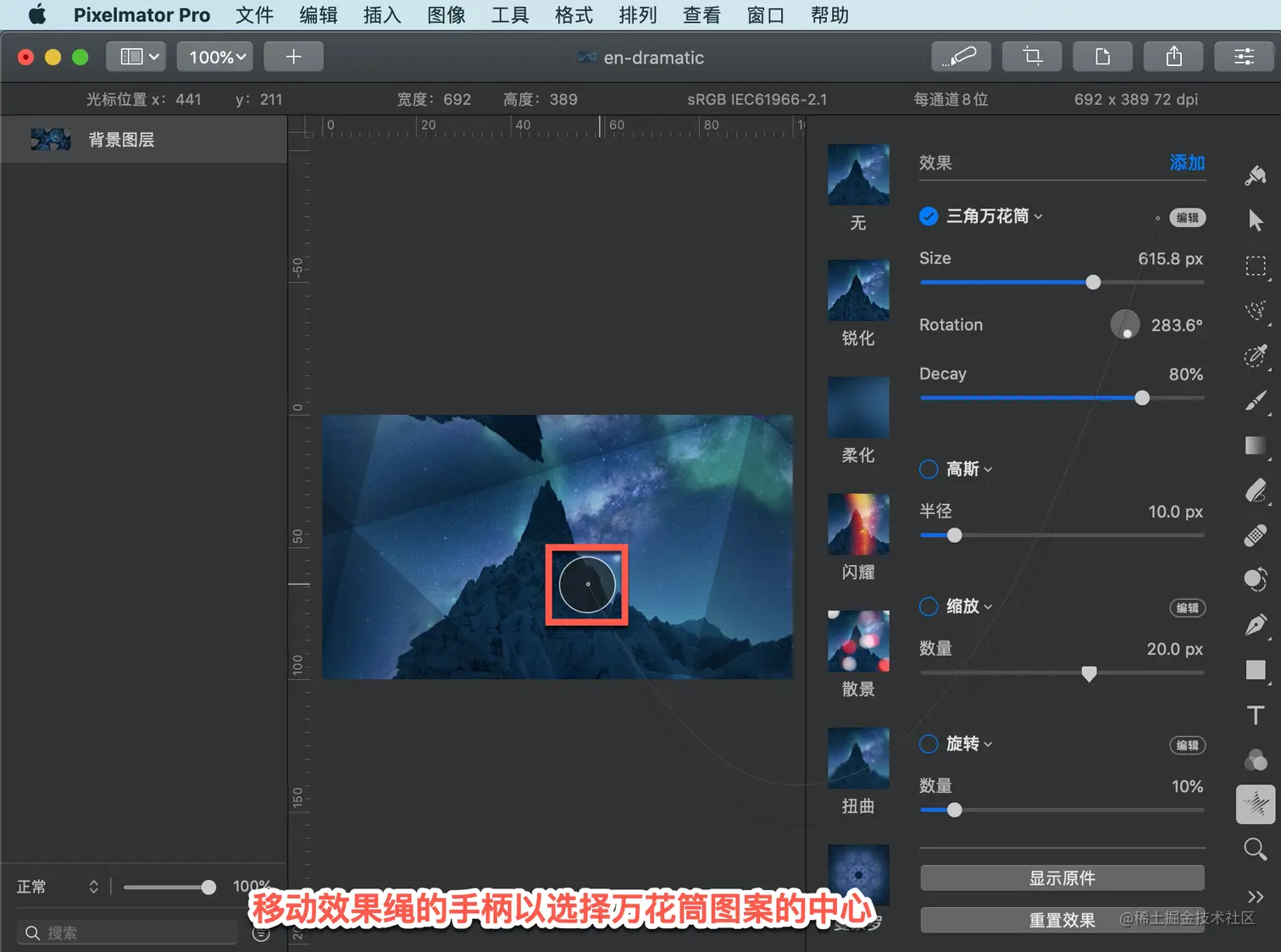Click the layer opacity slider handle

point(208,887)
